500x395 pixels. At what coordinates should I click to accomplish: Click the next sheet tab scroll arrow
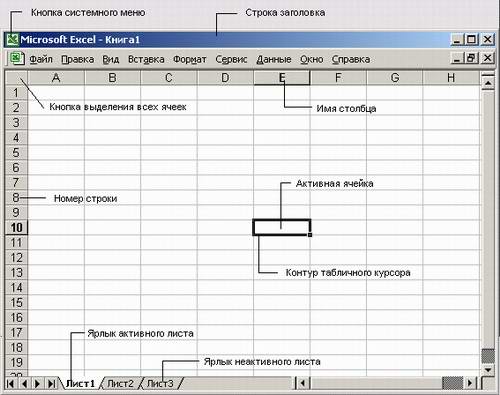click(37, 383)
